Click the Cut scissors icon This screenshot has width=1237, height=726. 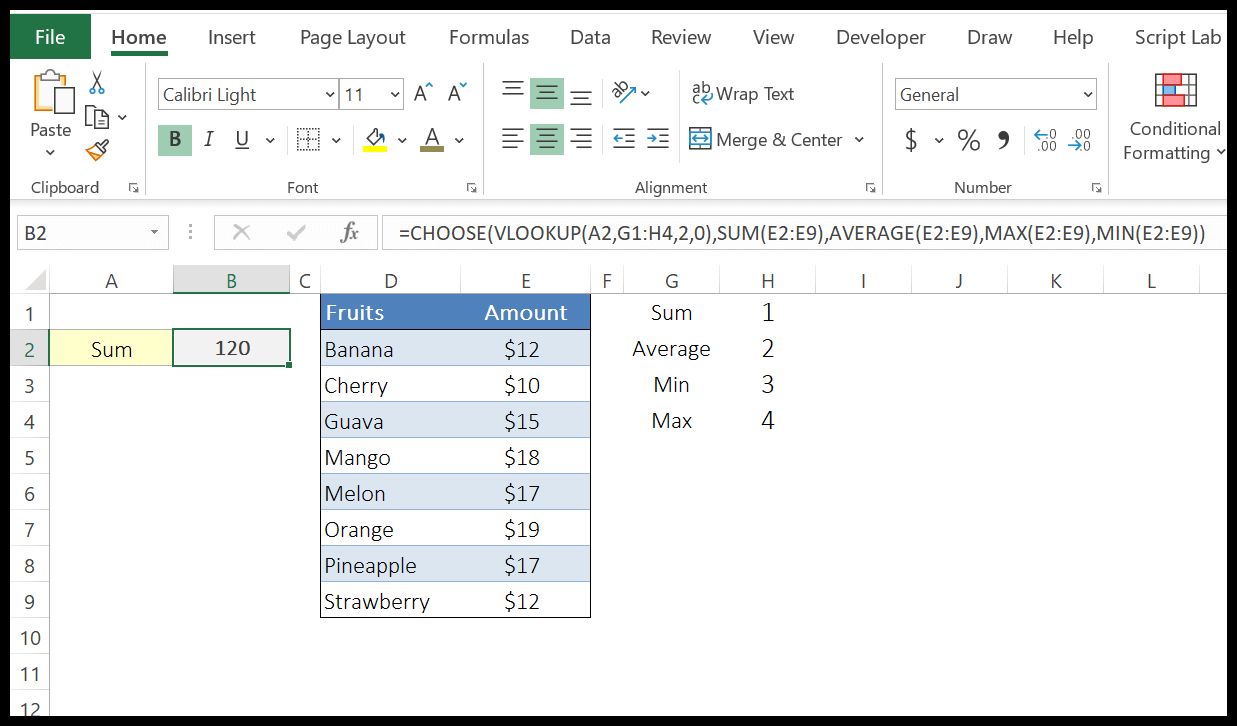click(x=96, y=80)
